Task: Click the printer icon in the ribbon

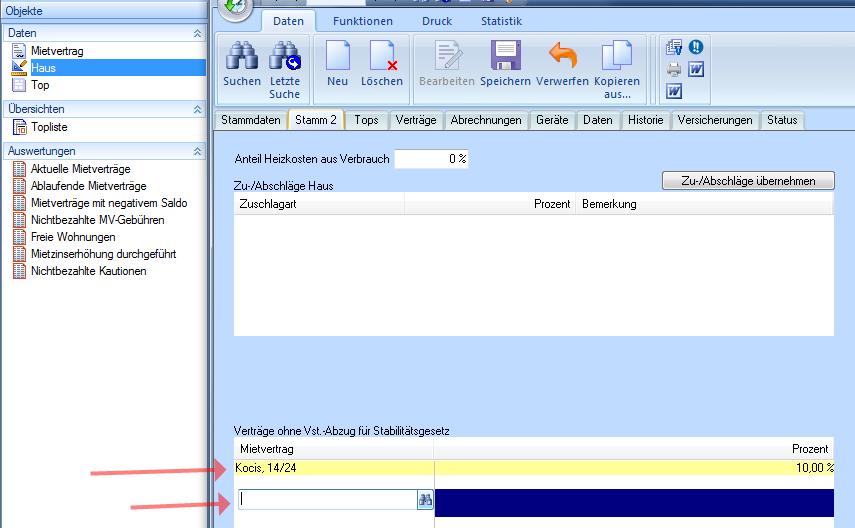Action: point(674,69)
